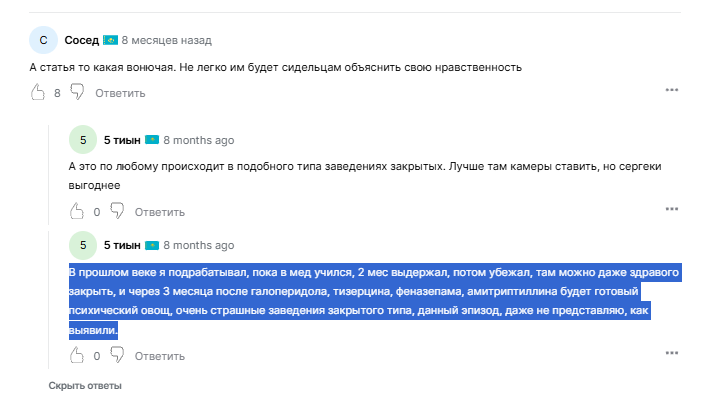Collapse replies via Скрыть ответы
Screen dimensions: 706x400
click(x=85, y=385)
